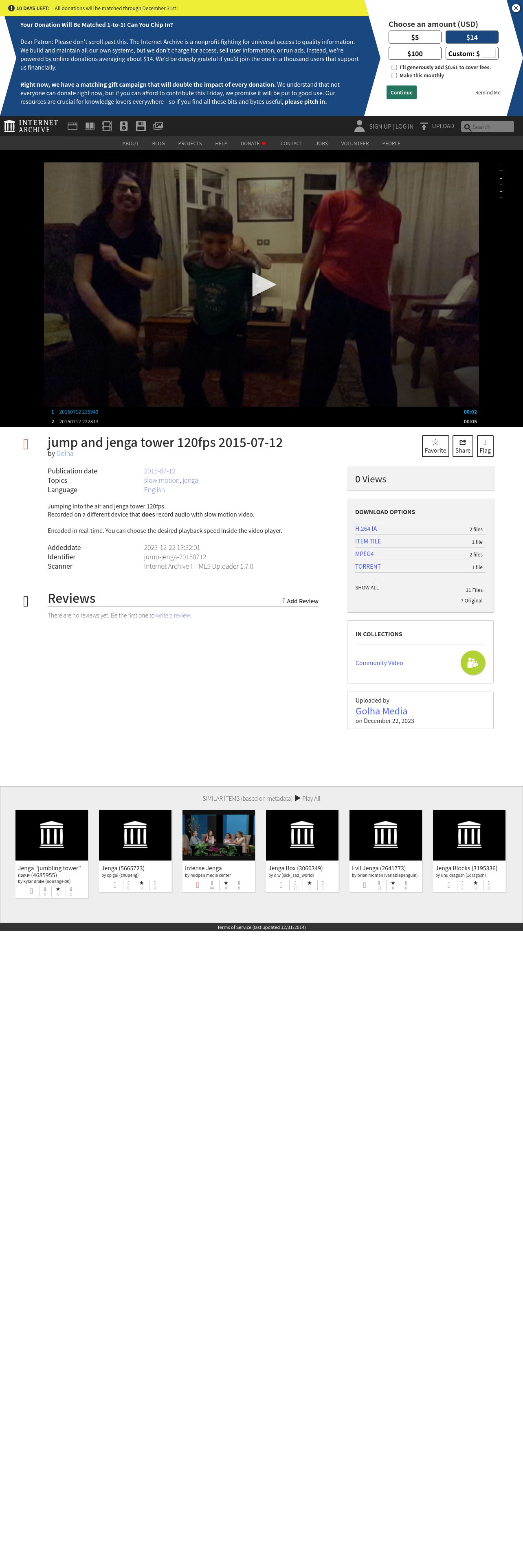Close the donation banner with X
Viewport: 523px width, 1568px height.
point(515,8)
